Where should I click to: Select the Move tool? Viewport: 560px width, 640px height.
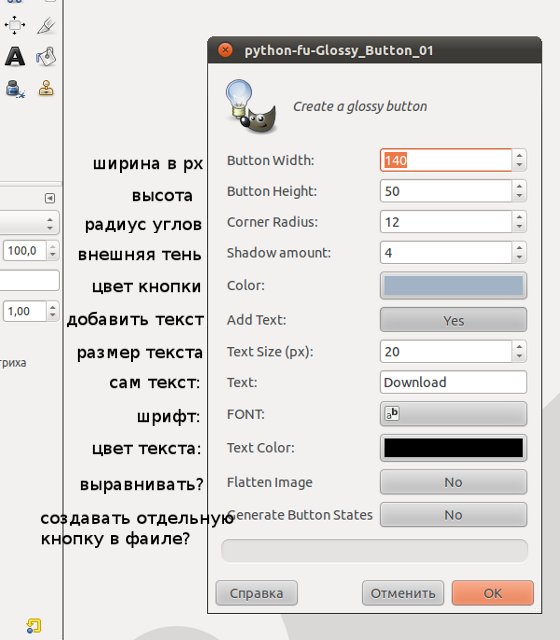point(15,25)
